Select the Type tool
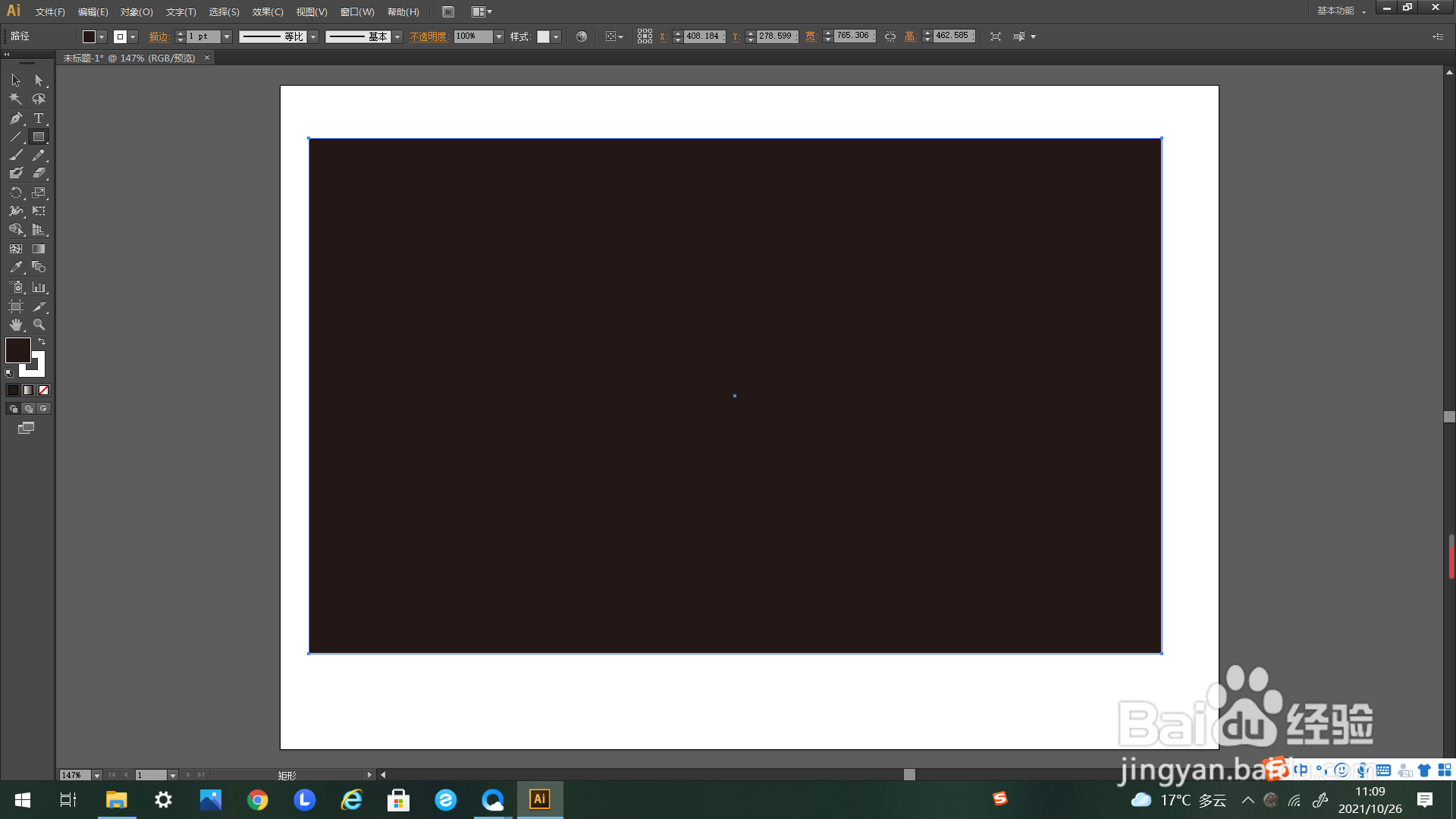The width and height of the screenshot is (1456, 819). (39, 118)
